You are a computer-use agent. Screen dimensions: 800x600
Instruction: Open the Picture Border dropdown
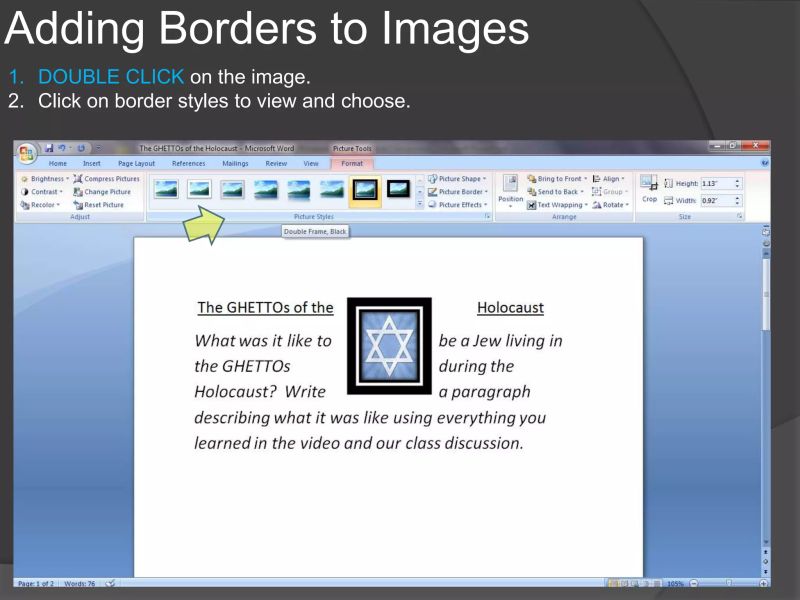tap(459, 192)
